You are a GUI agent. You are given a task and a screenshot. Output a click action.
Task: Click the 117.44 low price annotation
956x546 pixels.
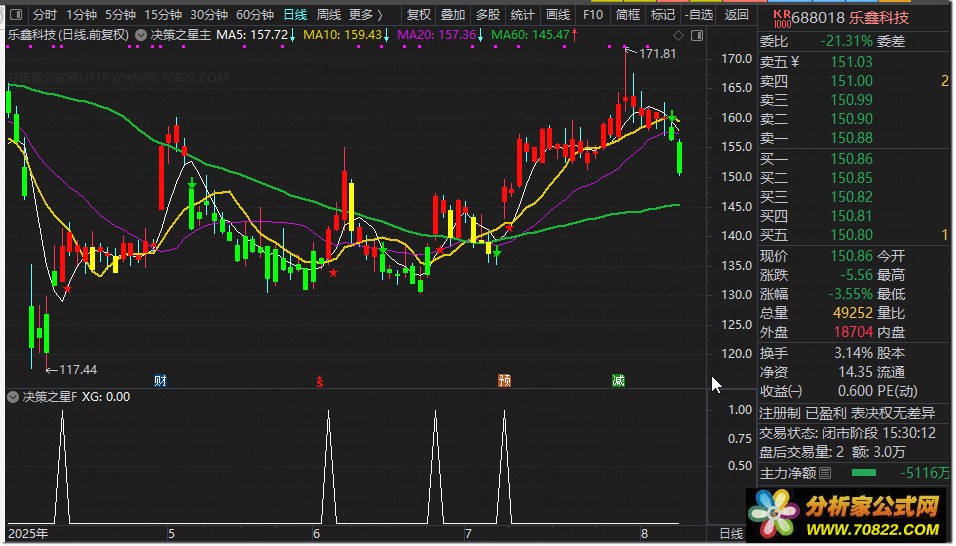[78, 369]
